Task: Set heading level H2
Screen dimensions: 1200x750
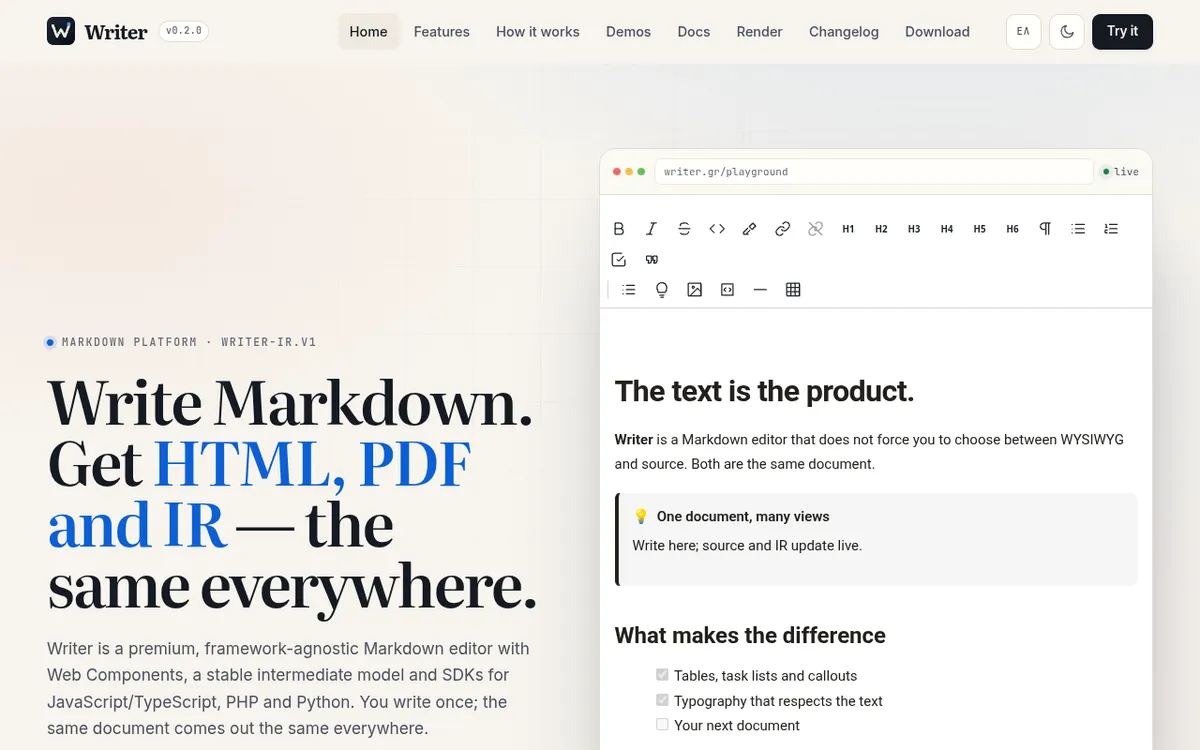Action: [x=881, y=229]
